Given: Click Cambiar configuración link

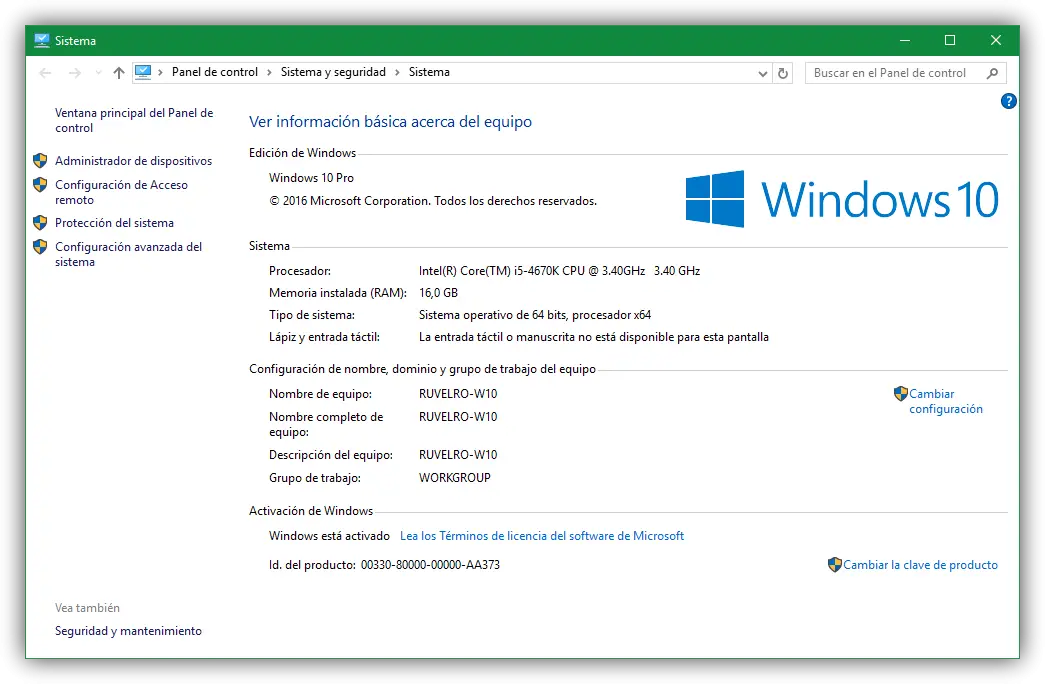Looking at the screenshot, I should click(946, 401).
